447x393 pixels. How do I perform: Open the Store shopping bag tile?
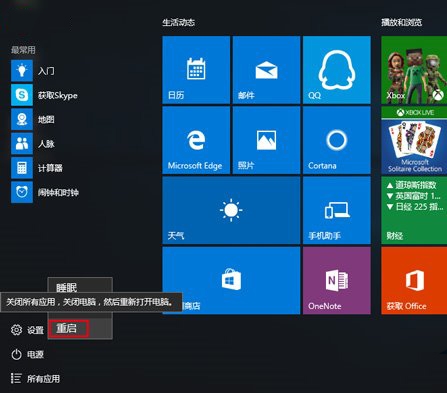click(x=231, y=281)
